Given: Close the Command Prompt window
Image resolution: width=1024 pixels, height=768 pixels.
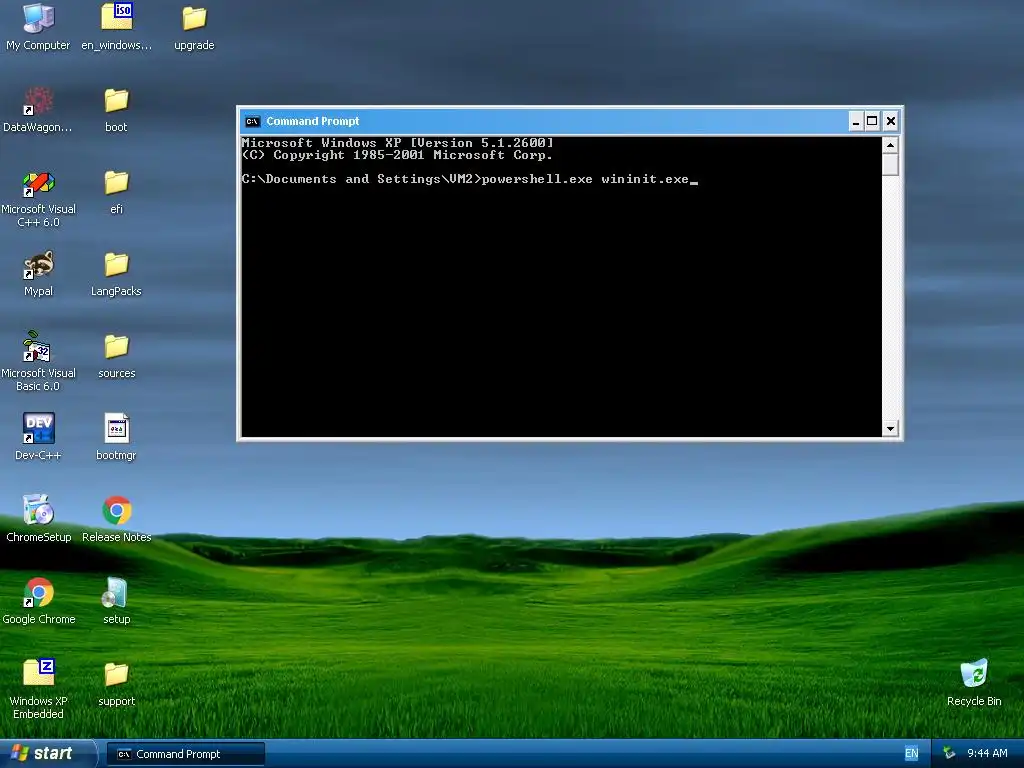Looking at the screenshot, I should (x=890, y=121).
